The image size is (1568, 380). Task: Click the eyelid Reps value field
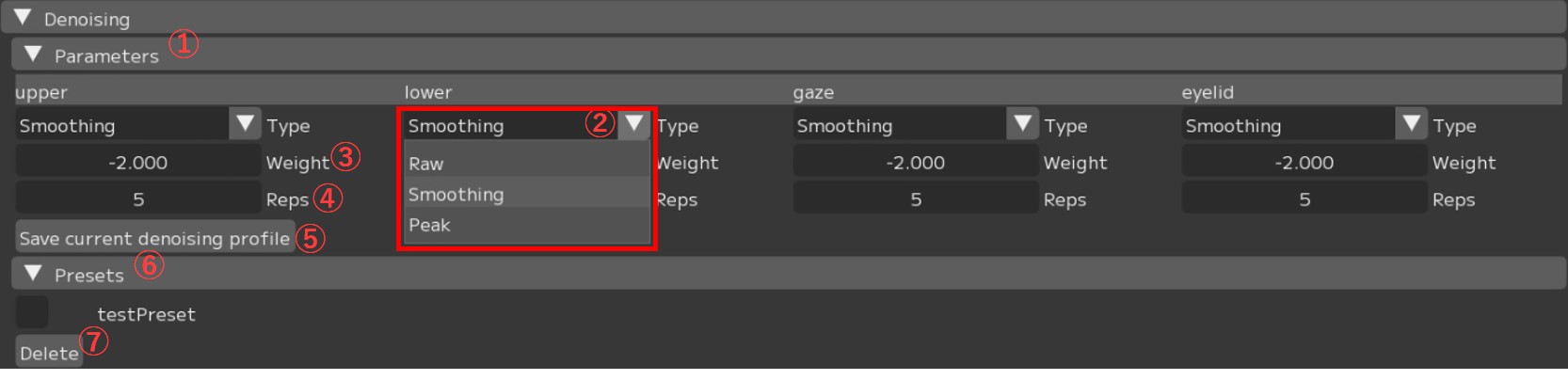1304,198
